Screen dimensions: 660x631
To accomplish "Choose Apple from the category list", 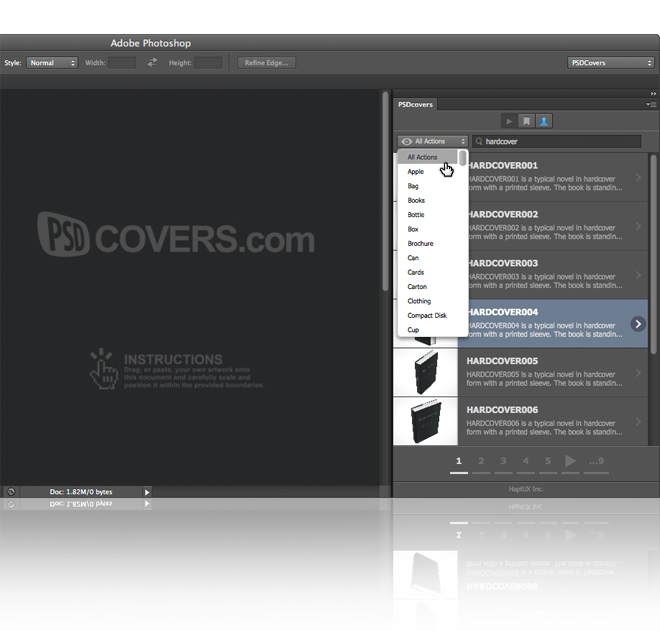I will point(415,171).
